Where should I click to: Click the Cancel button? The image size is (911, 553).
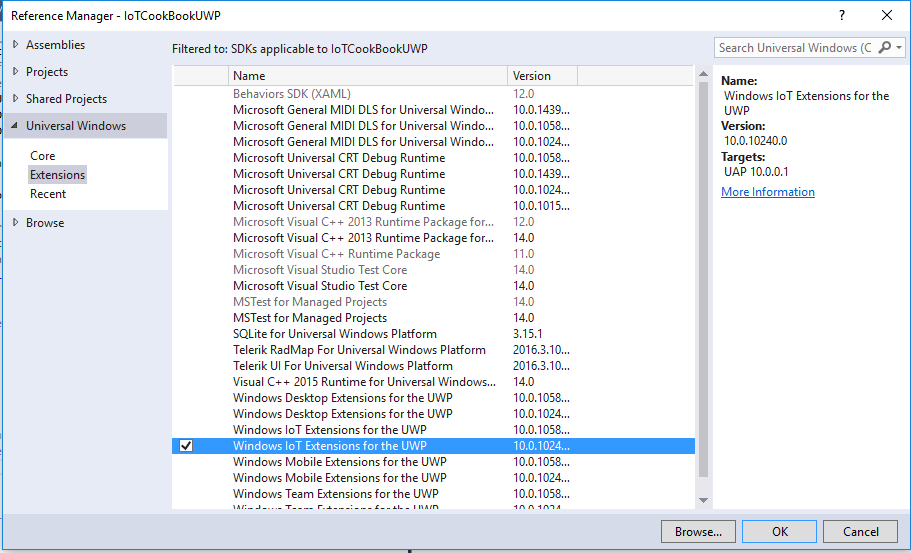tap(860, 532)
